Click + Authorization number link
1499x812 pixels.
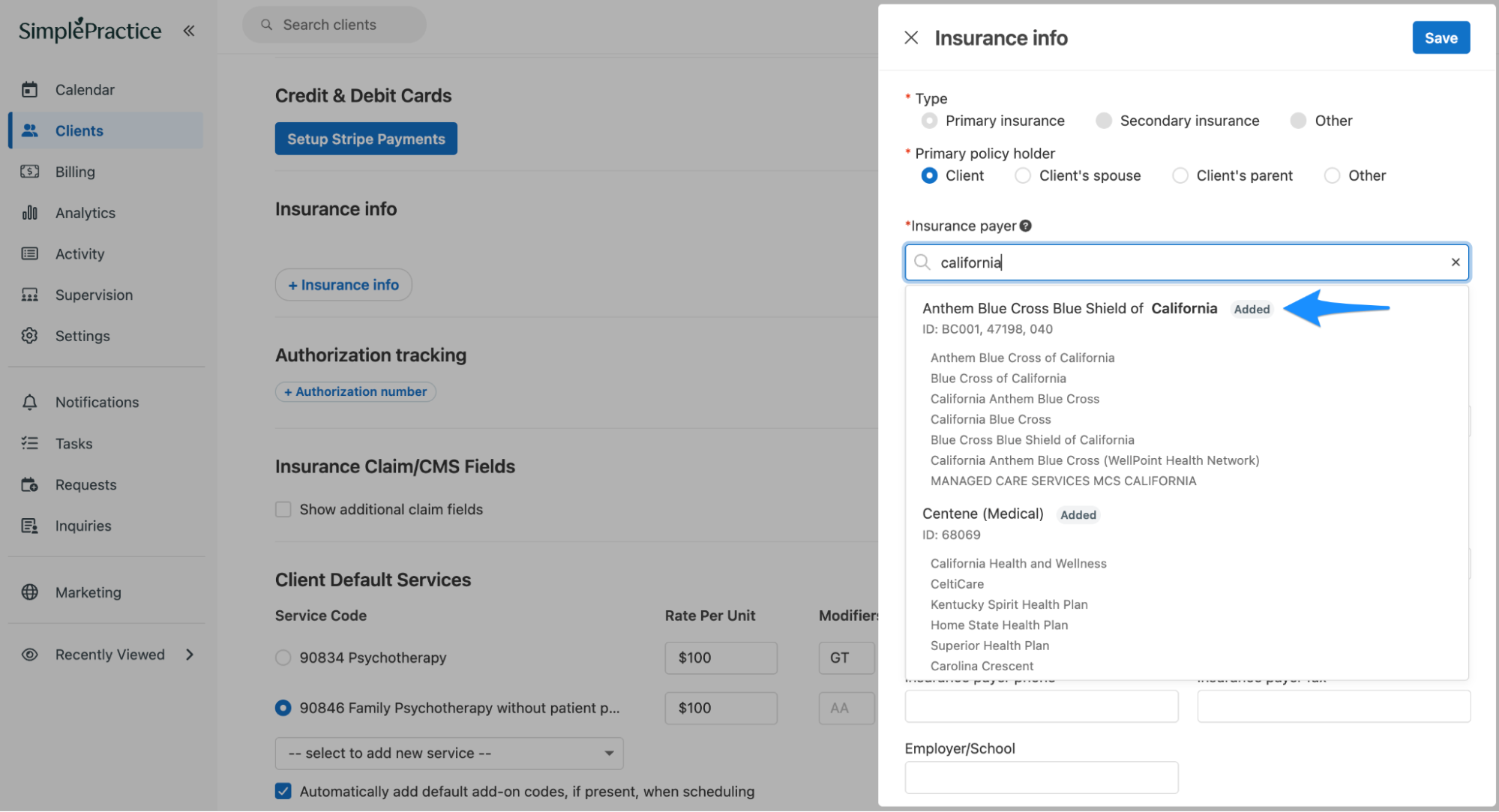[355, 391]
